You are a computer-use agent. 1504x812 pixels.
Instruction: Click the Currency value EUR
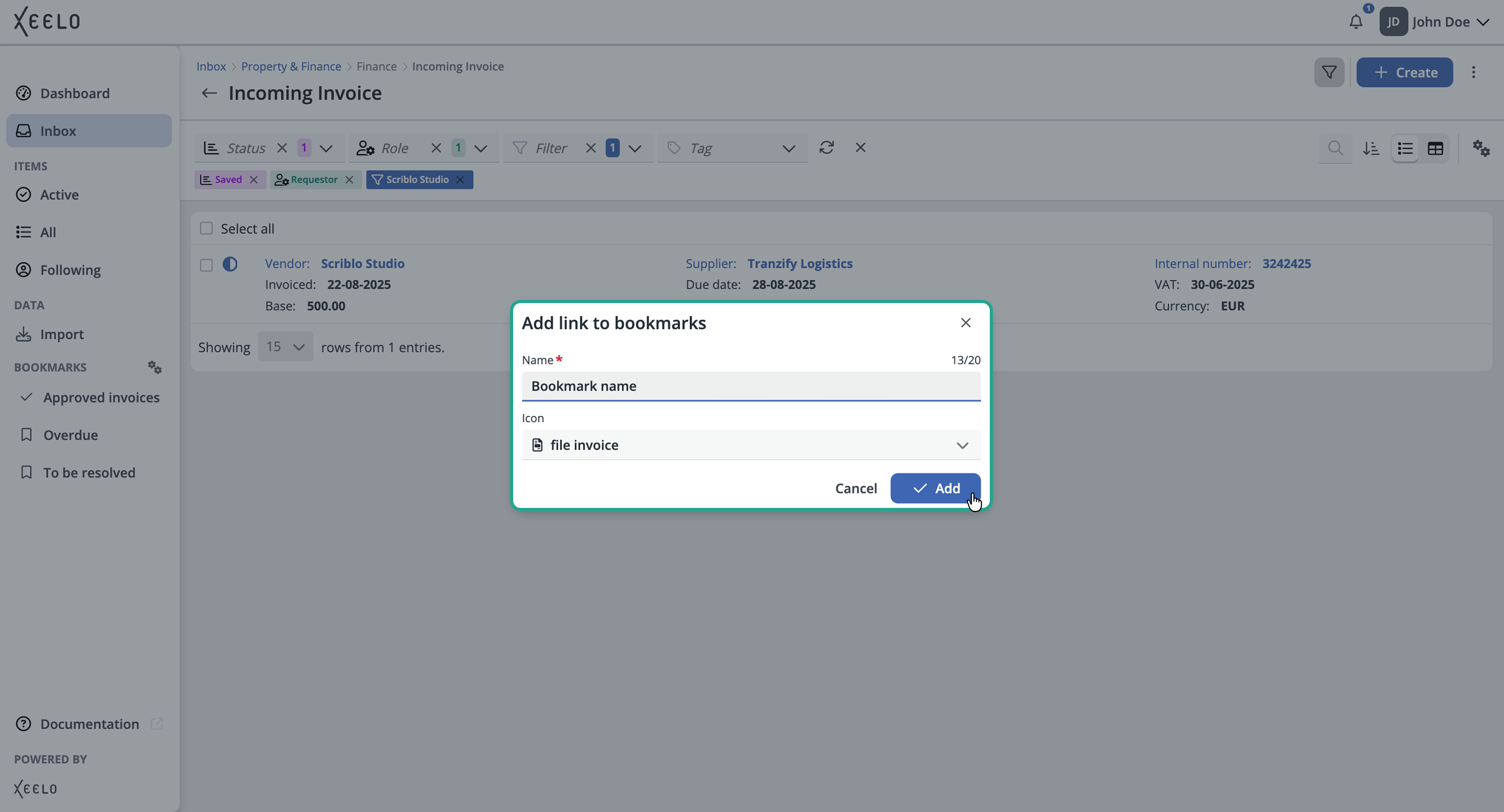(x=1233, y=306)
